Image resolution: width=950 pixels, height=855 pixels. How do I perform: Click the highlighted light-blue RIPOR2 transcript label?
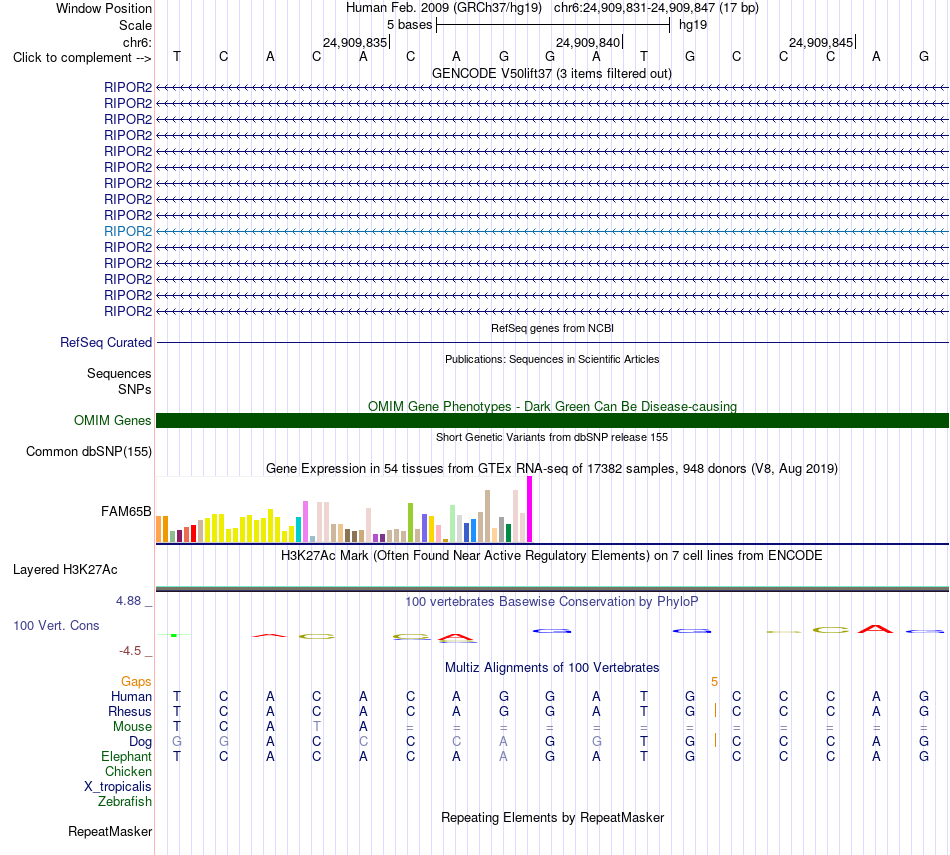[128, 231]
